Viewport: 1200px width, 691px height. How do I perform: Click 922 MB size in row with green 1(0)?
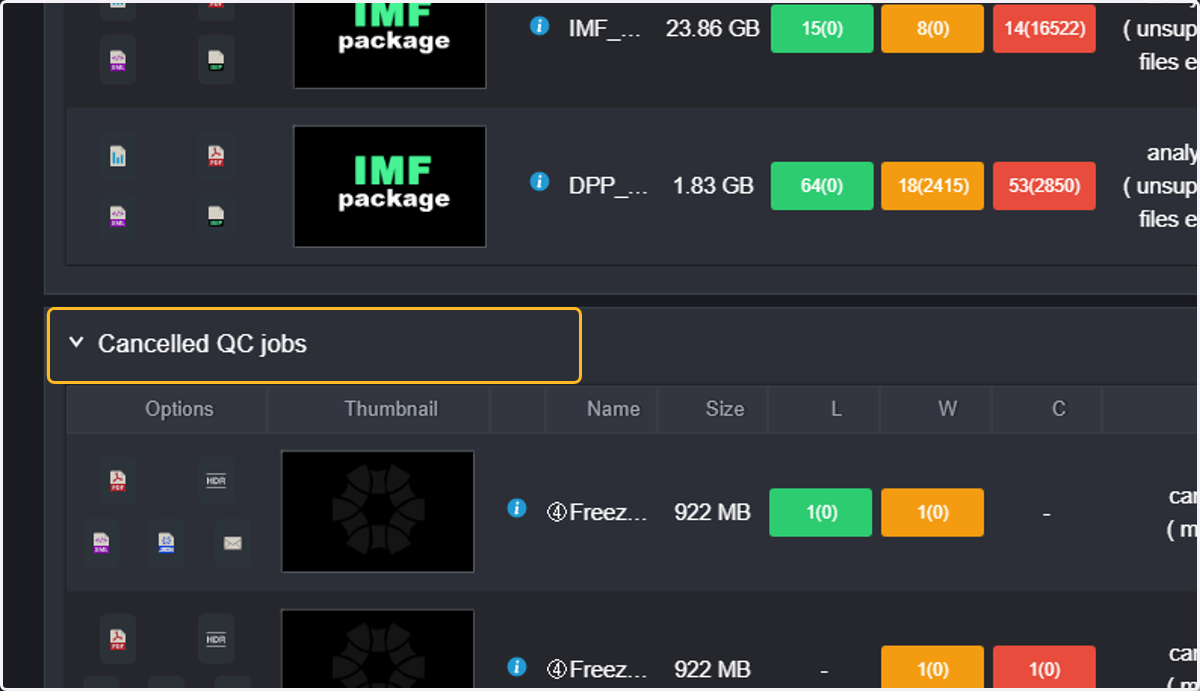click(712, 512)
